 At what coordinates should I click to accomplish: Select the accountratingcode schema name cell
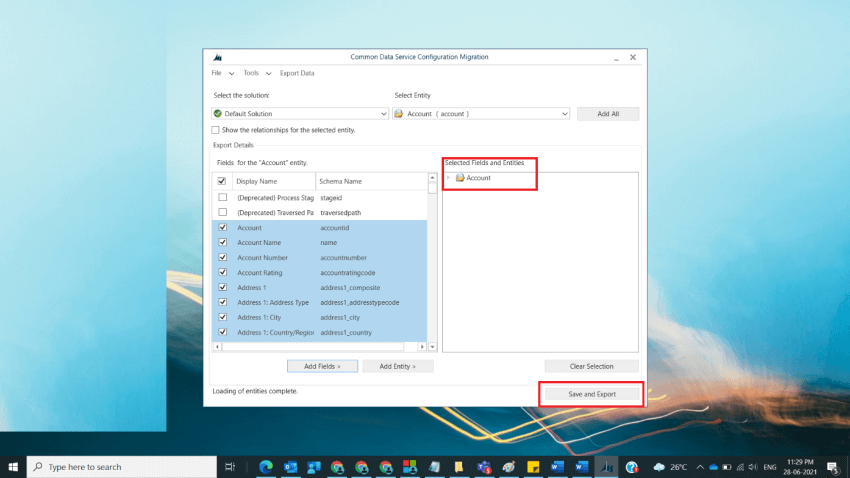(347, 273)
